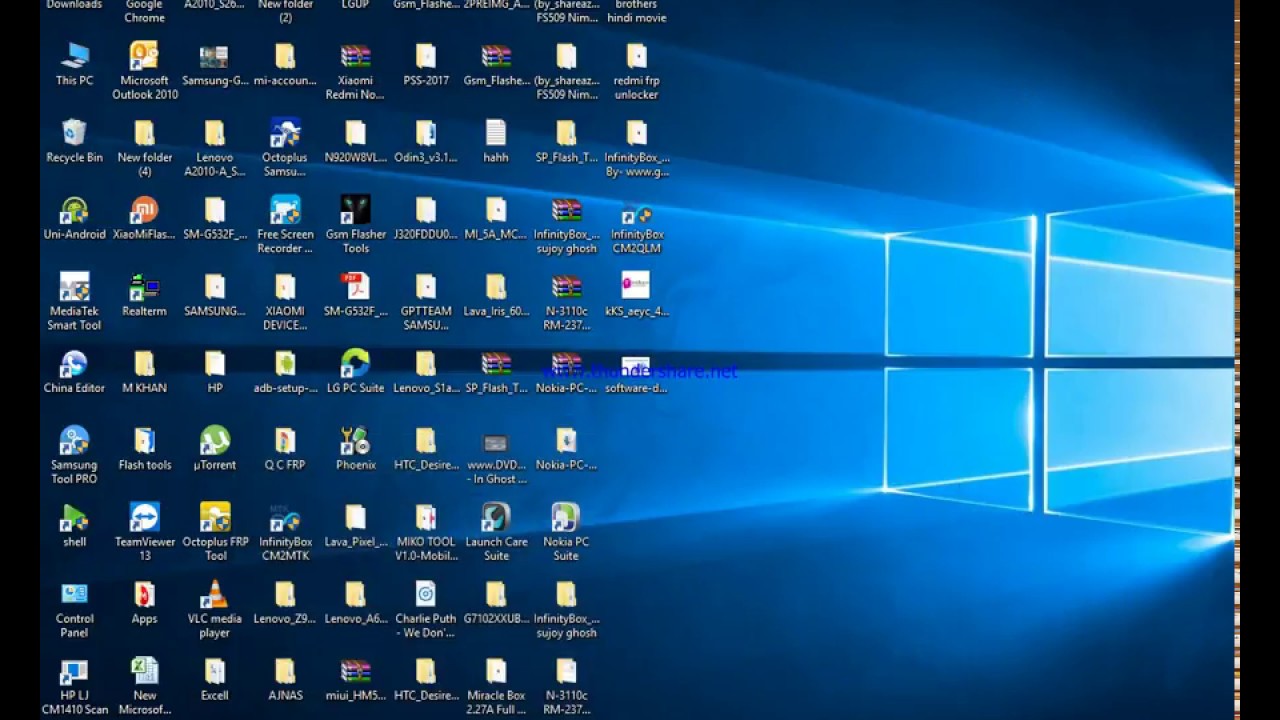Launch the µTorrent client
This screenshot has height=720, width=1280.
click(x=215, y=449)
